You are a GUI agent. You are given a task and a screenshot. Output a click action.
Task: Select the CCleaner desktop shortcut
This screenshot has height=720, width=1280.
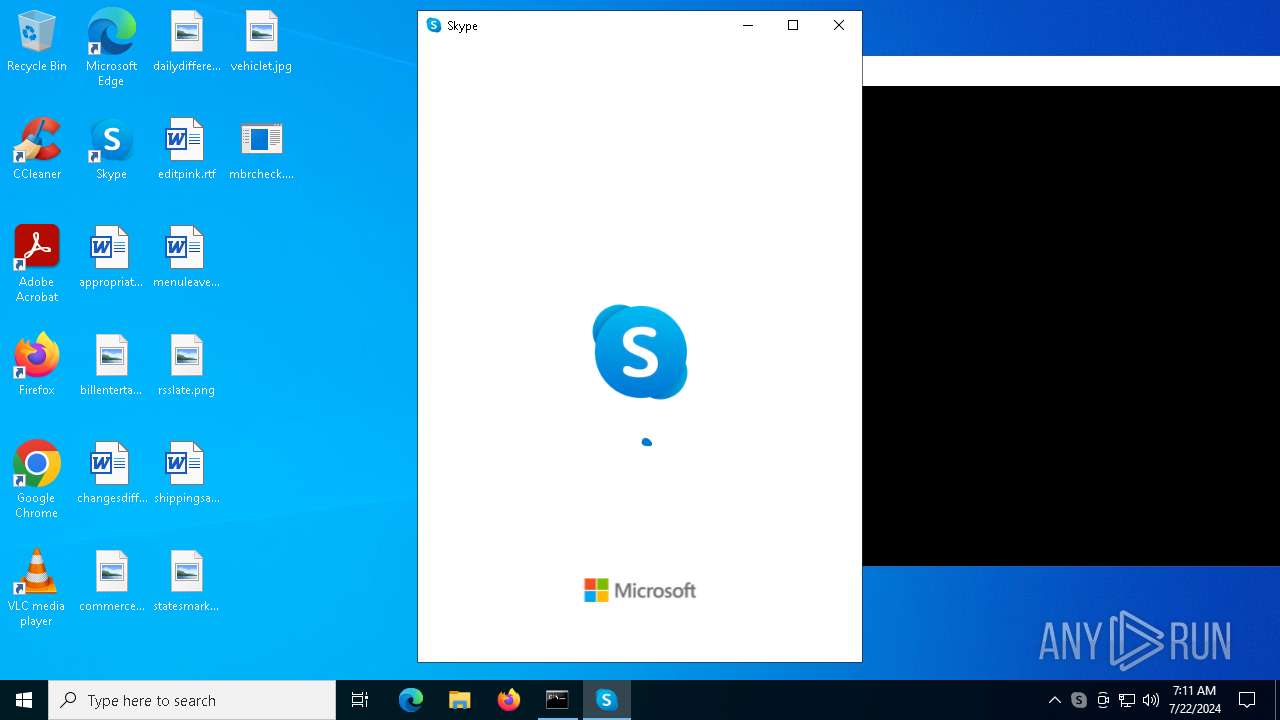pyautogui.click(x=37, y=150)
